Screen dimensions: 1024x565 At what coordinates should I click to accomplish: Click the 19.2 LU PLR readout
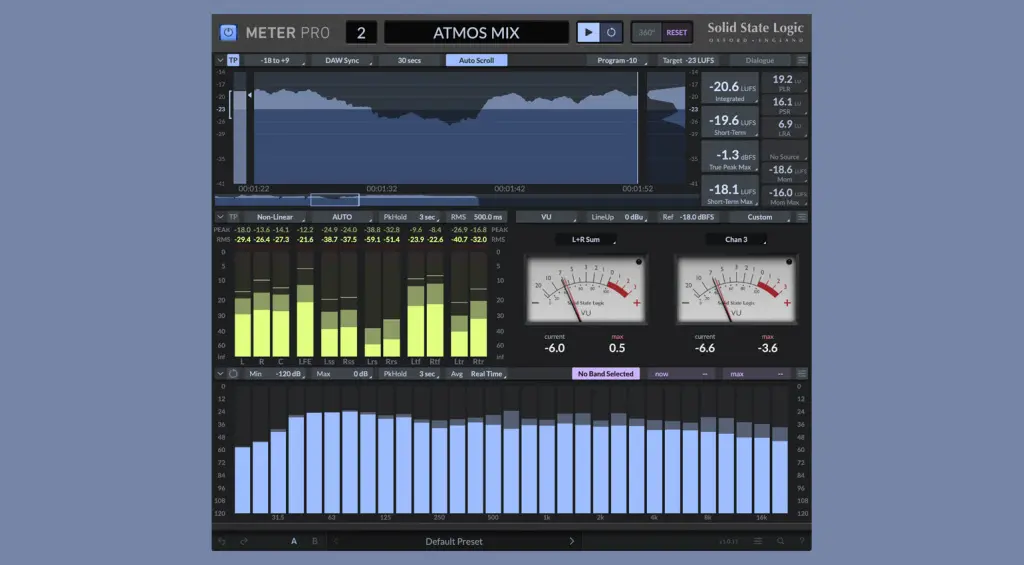pyautogui.click(x=784, y=82)
